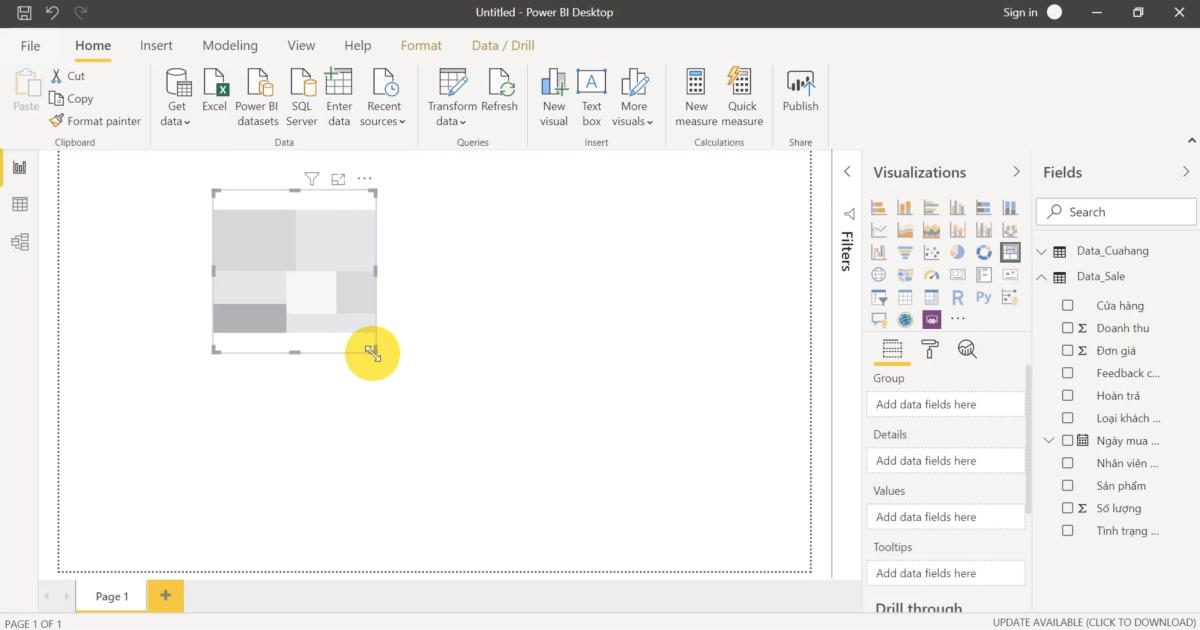Select the Slicer visualization
Screen dimensions: 1200x630
click(x=878, y=297)
